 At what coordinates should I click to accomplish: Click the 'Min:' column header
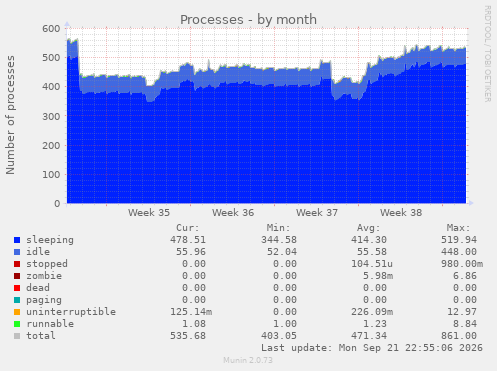(278, 228)
